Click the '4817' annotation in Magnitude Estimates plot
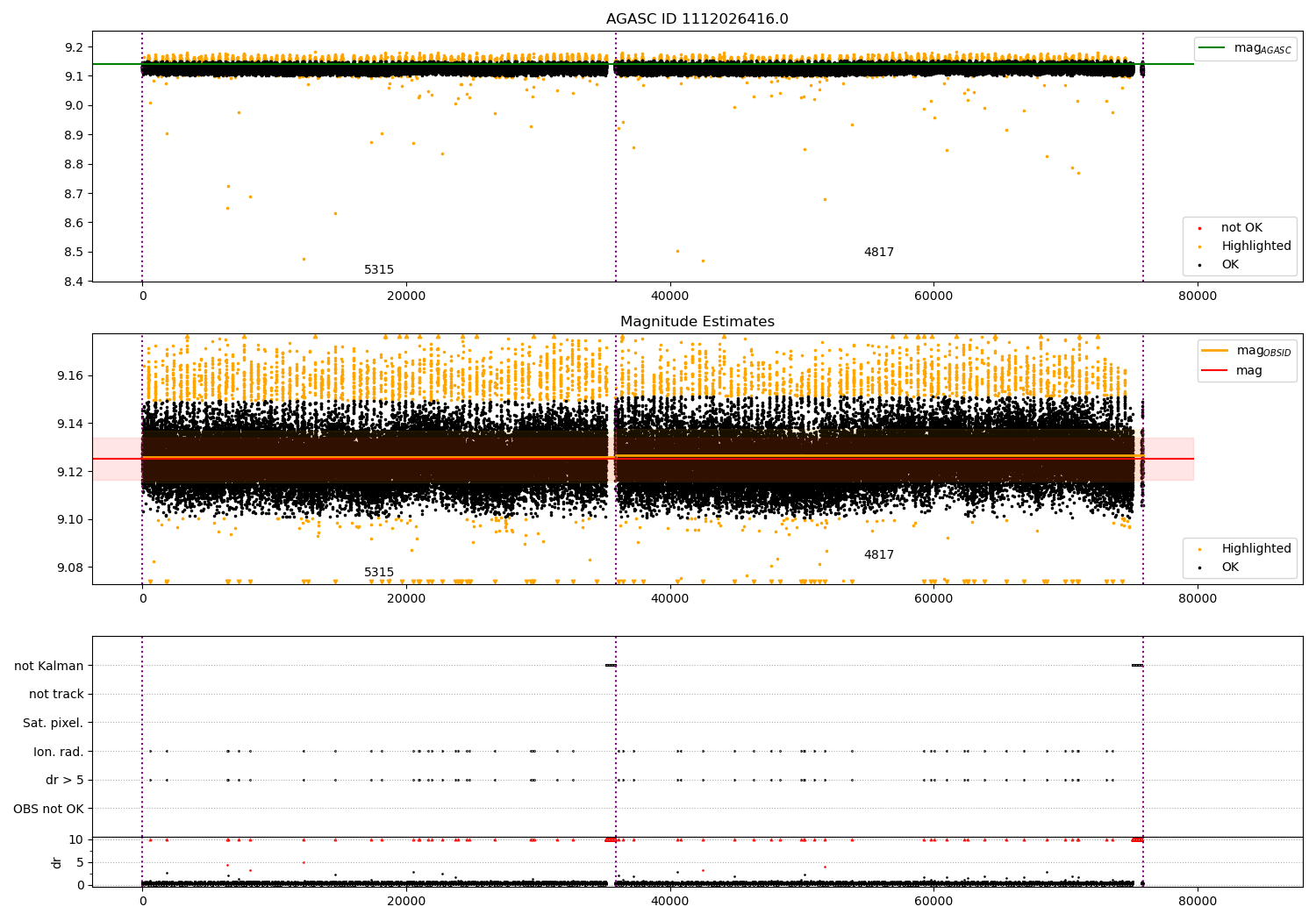This screenshot has width=1316, height=921. 879,555
